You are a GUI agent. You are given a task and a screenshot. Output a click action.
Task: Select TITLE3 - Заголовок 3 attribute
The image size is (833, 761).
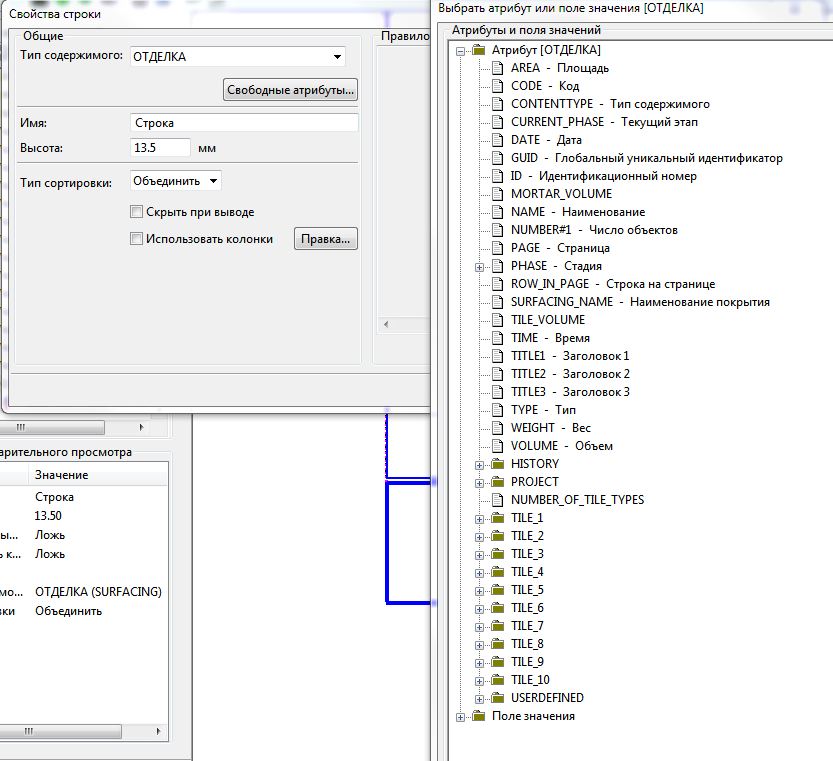click(x=570, y=392)
